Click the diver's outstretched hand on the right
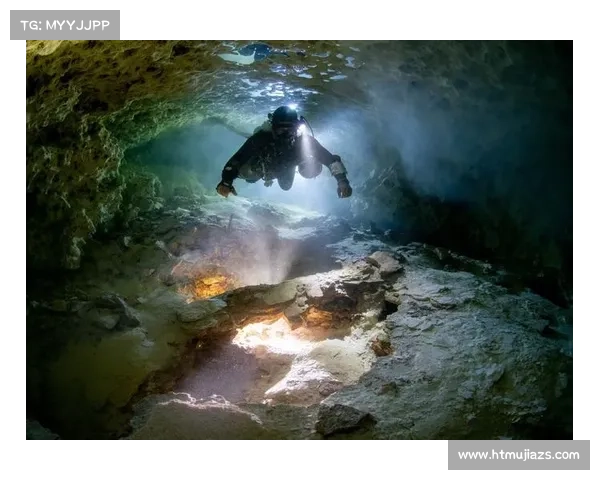The image size is (600, 480). (x=344, y=187)
